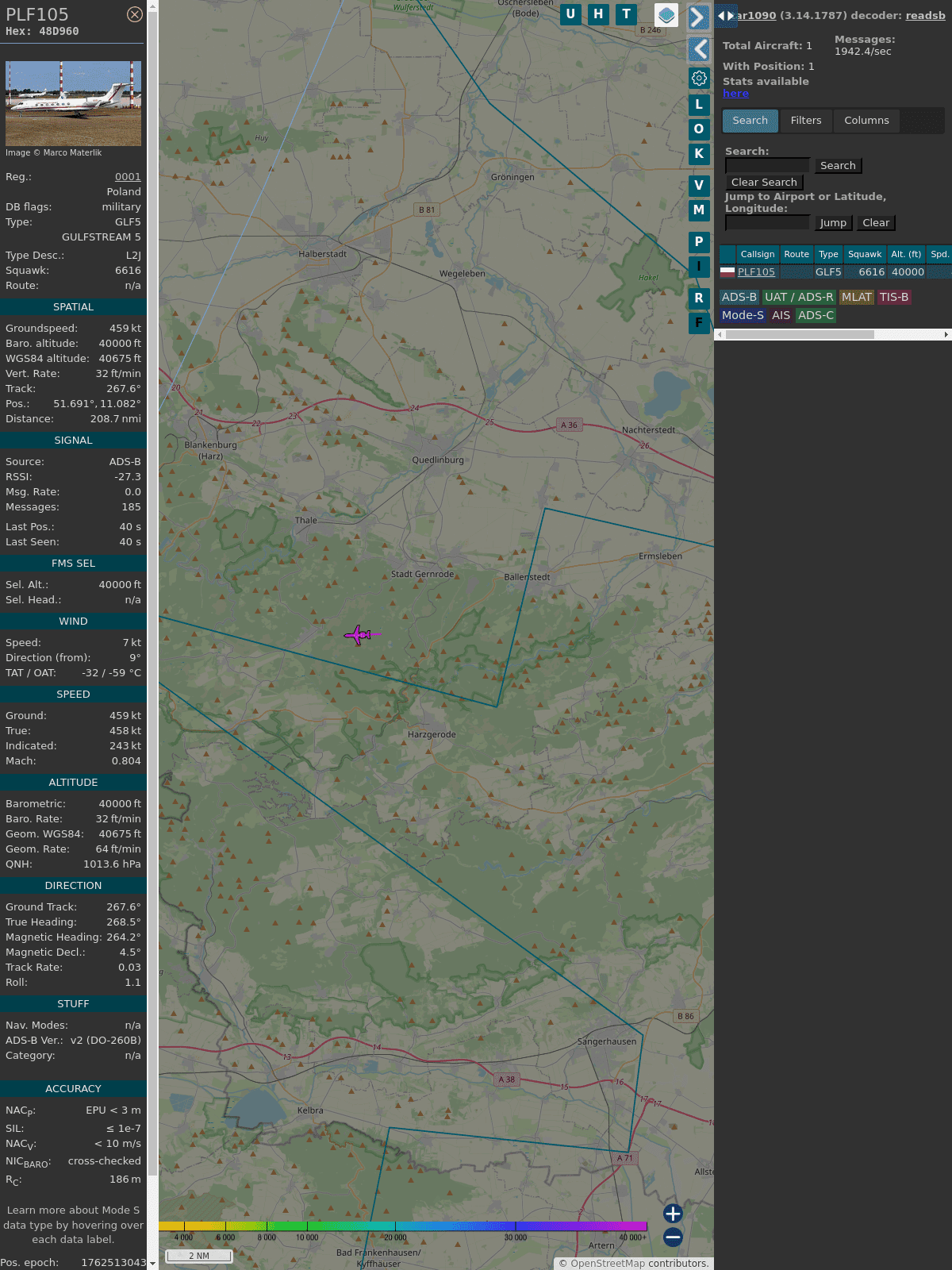Viewport: 952px width, 1270px height.
Task: Click the Clear Search button
Action: click(x=764, y=183)
